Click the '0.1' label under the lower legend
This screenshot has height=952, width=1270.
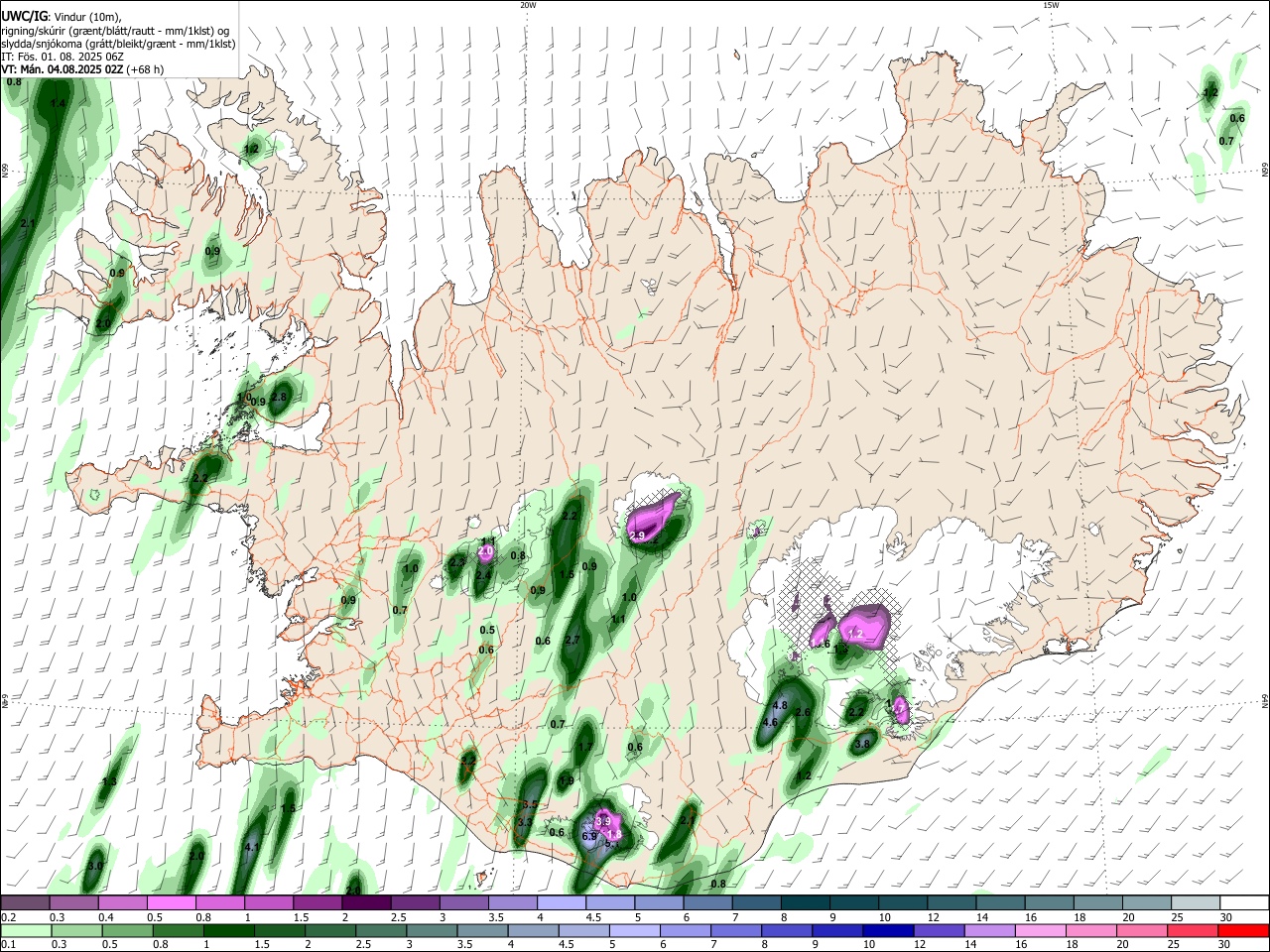pyautogui.click(x=8, y=945)
